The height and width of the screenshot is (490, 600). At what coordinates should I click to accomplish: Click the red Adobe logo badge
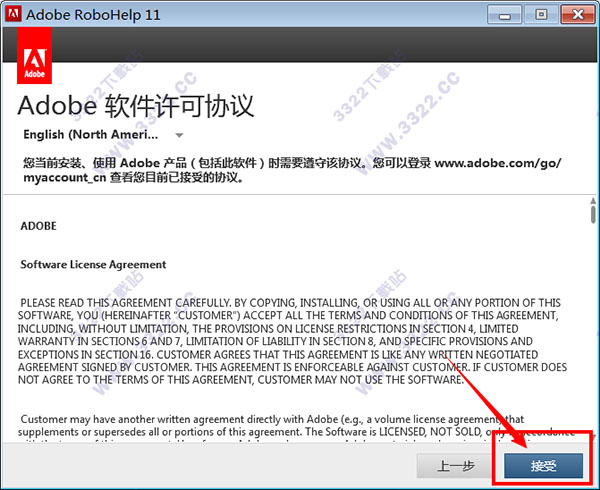[x=34, y=55]
